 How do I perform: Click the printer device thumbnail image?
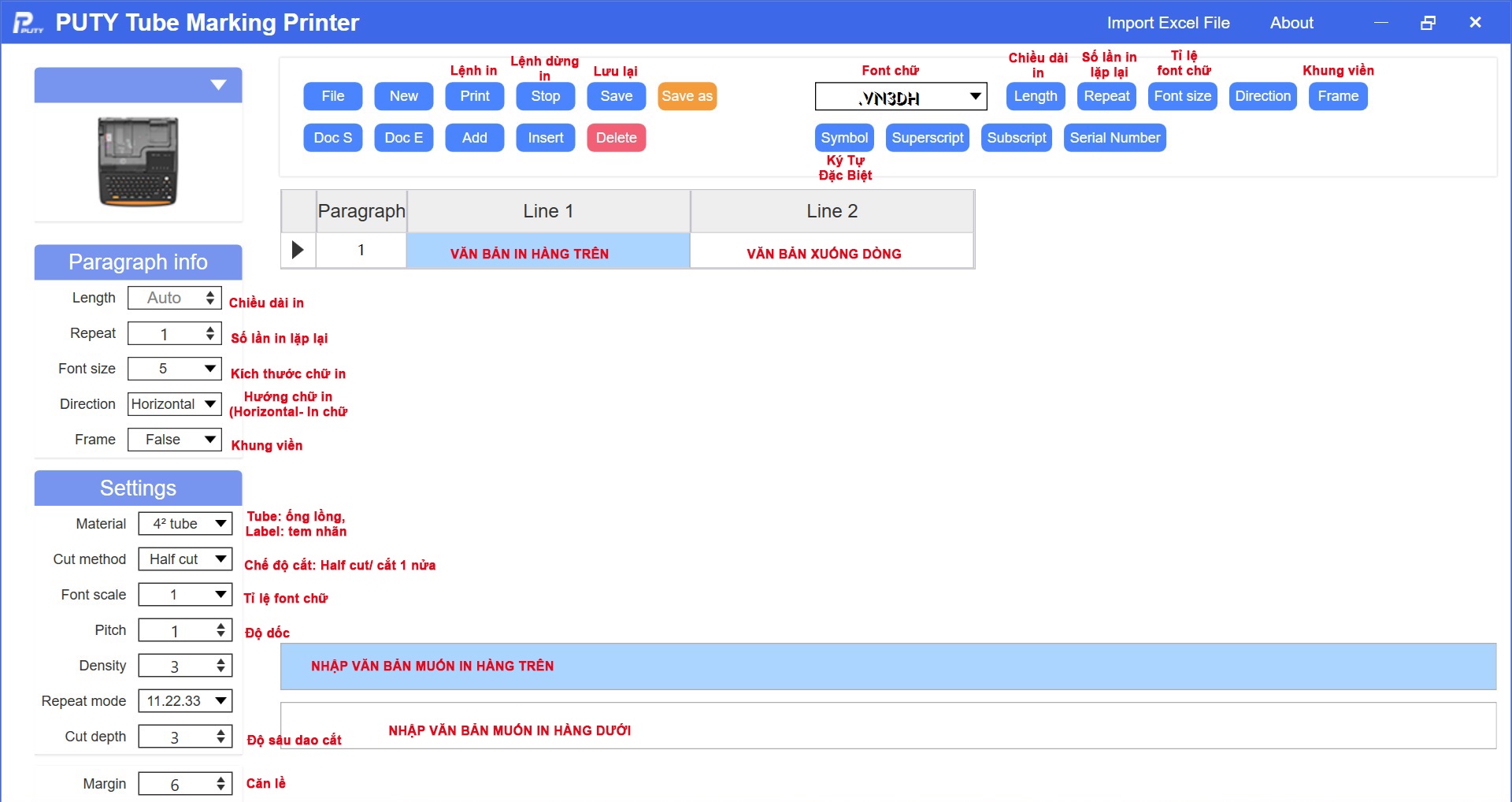click(x=138, y=162)
